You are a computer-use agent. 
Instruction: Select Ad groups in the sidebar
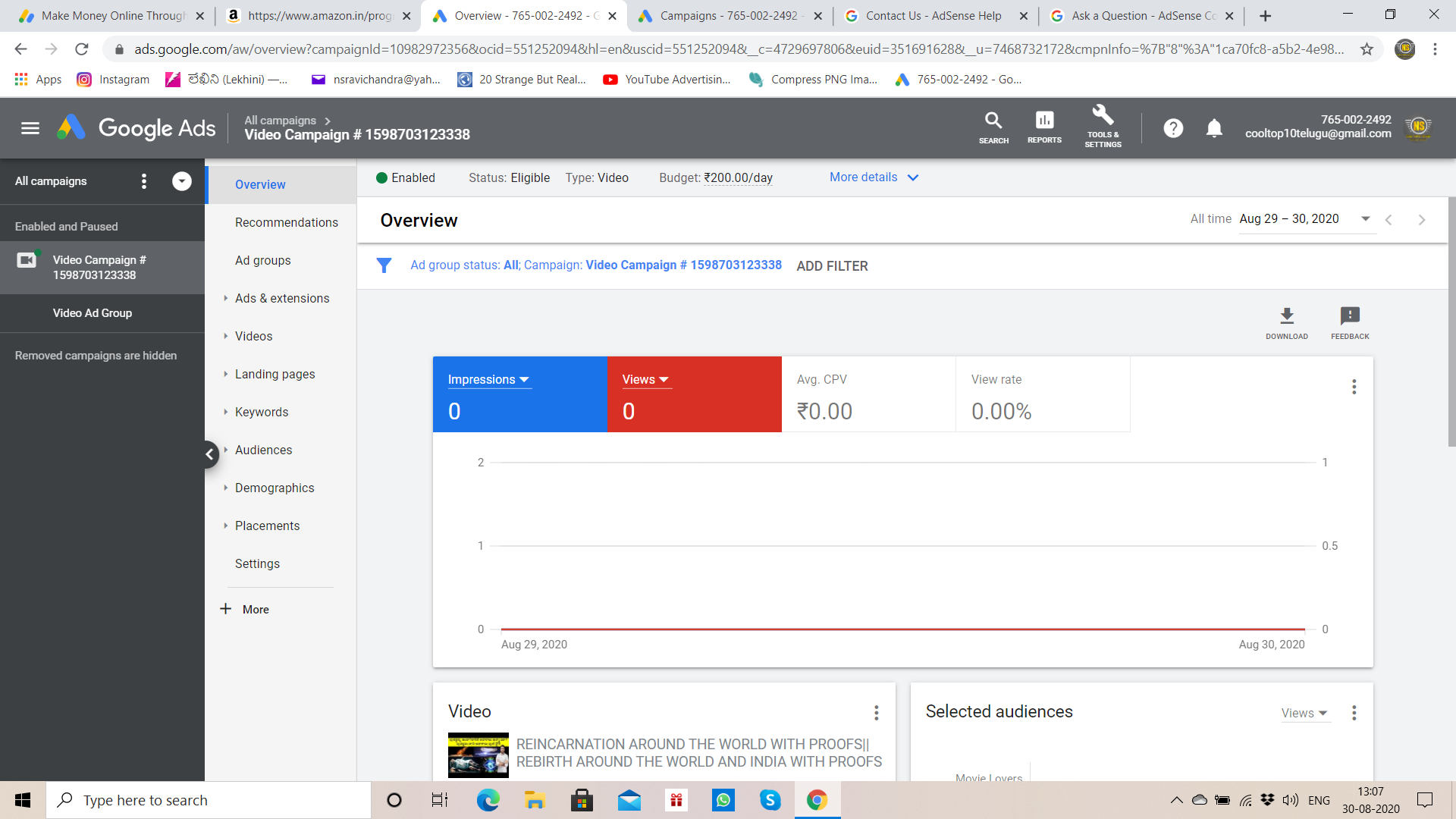[x=262, y=260]
